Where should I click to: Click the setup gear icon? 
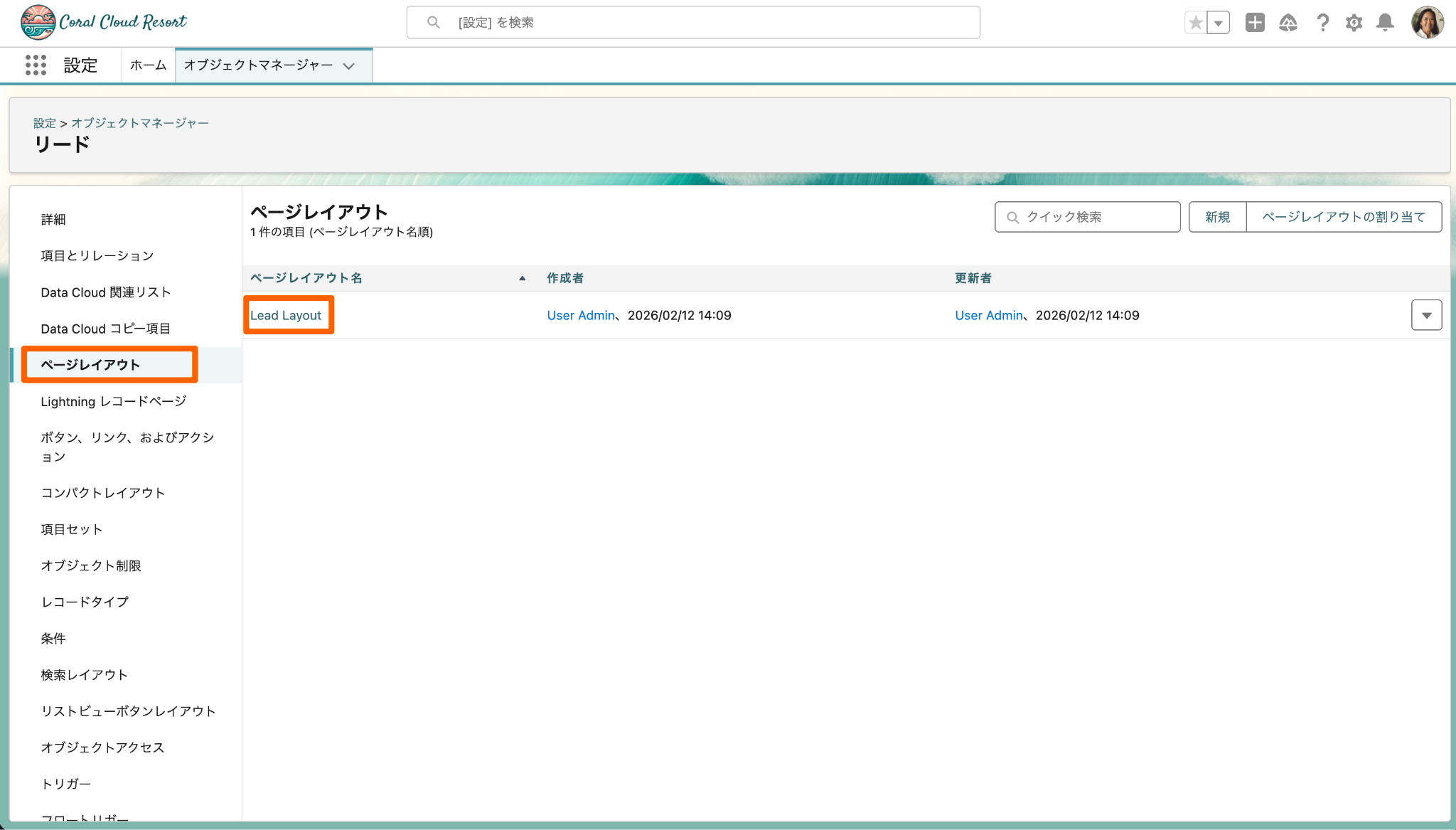(1354, 23)
